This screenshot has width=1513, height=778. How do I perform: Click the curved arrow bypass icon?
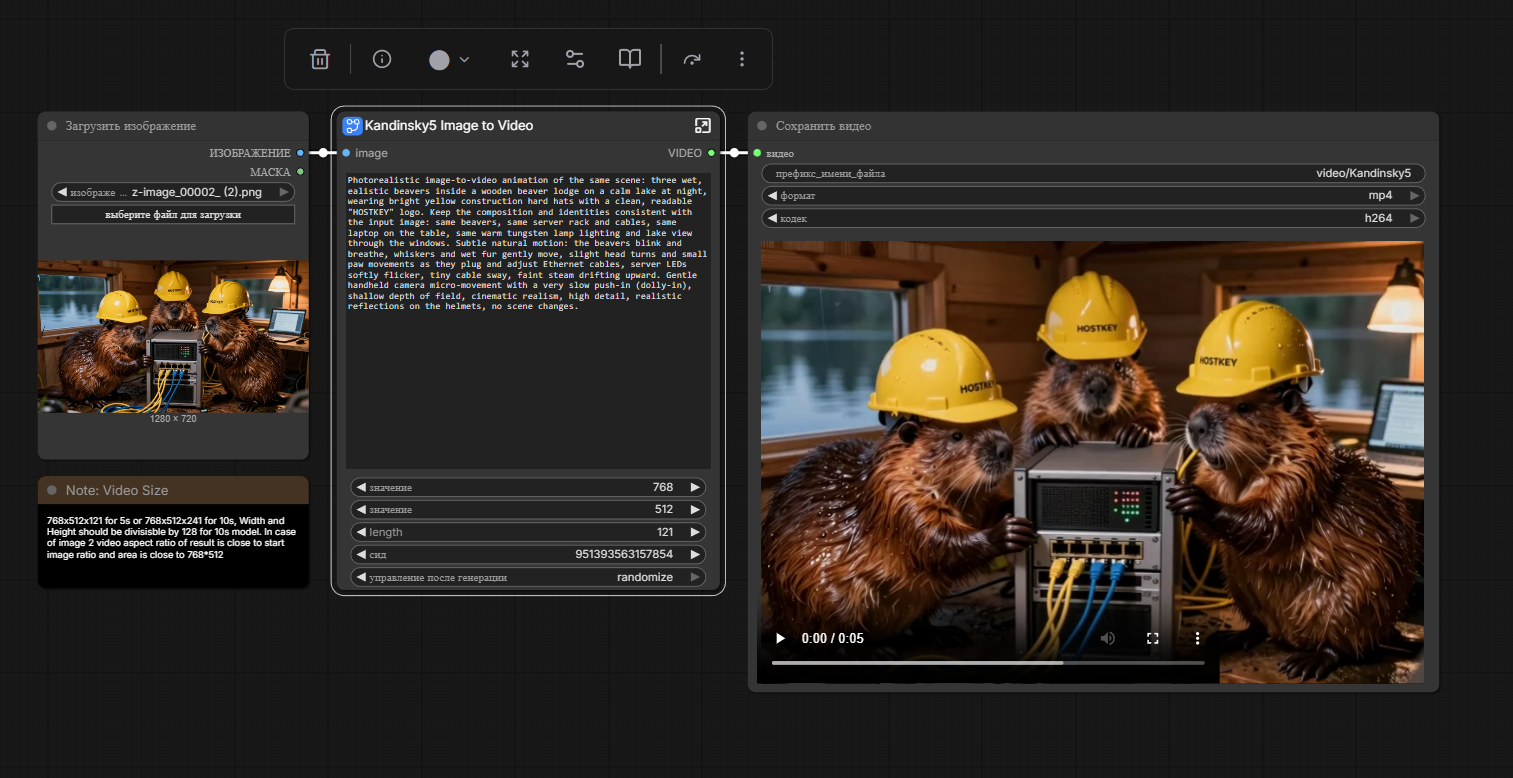(x=692, y=59)
